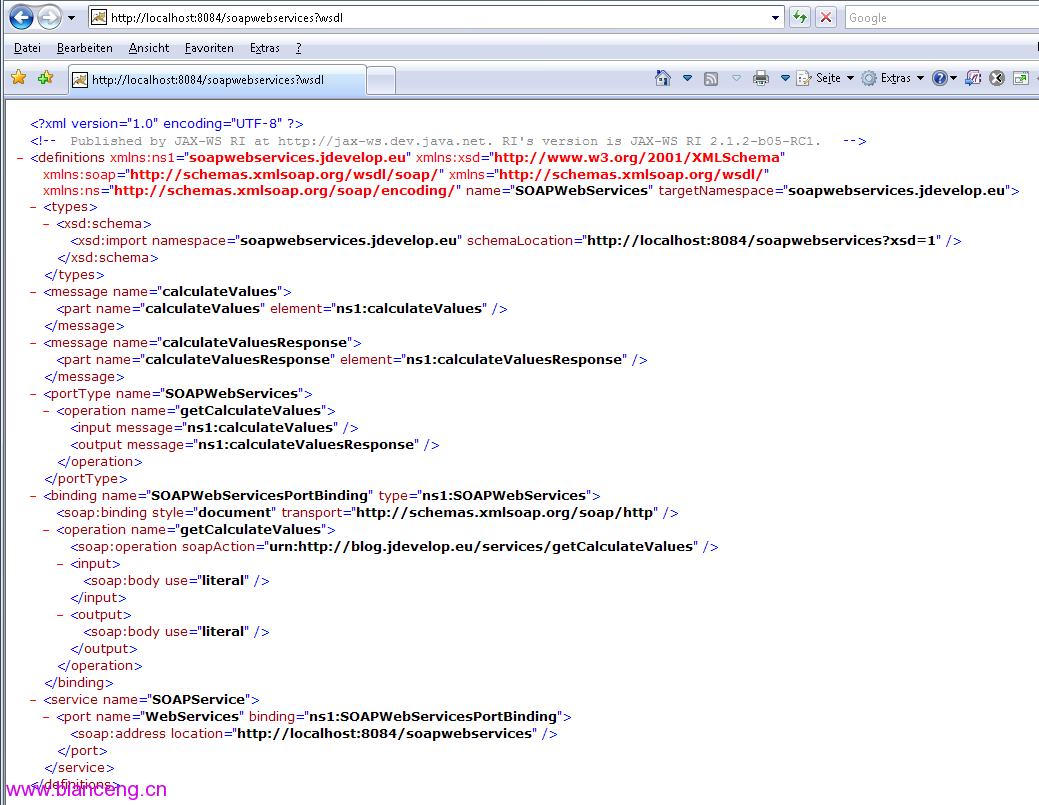
Task: Collapse binding SOAPWebServicesPortBinding node
Action: (x=33, y=496)
